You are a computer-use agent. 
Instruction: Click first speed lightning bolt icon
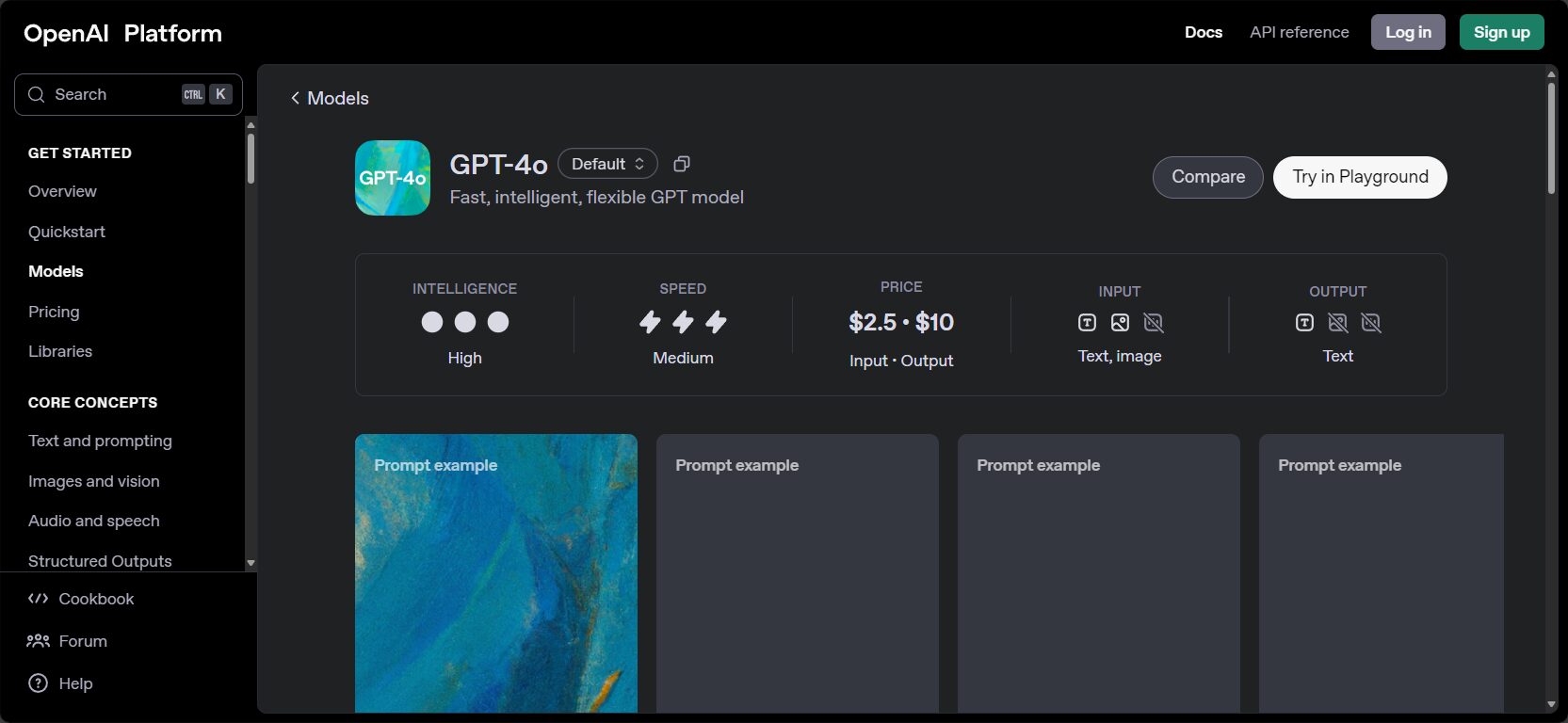coord(650,322)
